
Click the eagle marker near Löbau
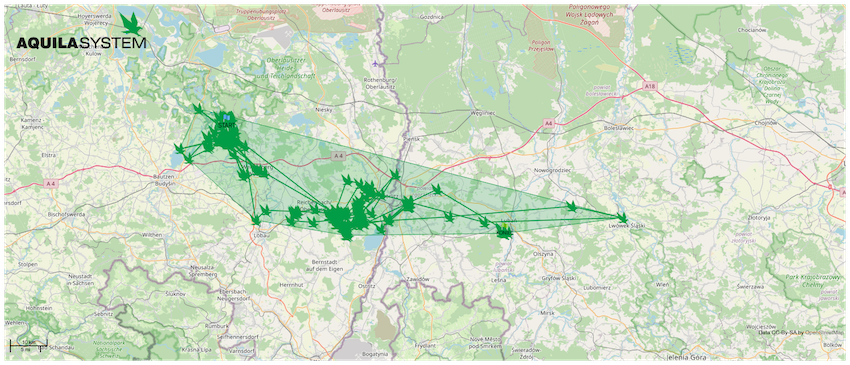tap(256, 220)
